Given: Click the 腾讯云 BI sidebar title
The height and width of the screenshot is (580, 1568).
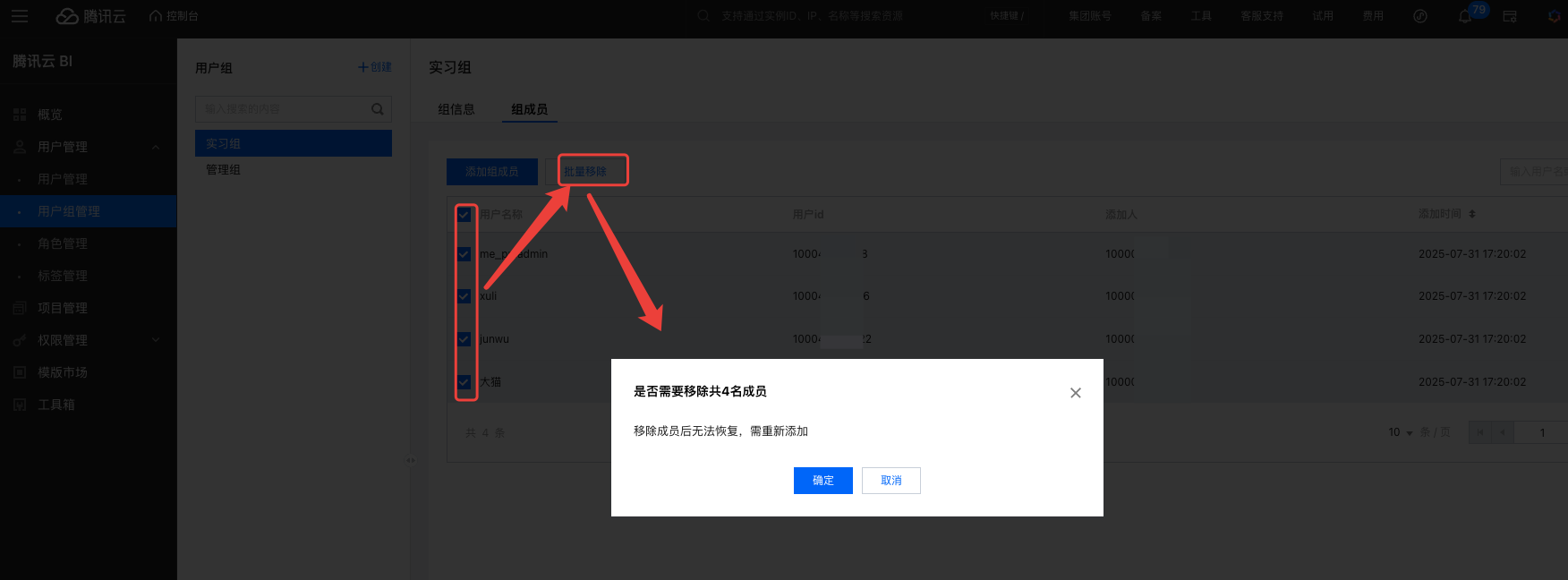Looking at the screenshot, I should (43, 61).
